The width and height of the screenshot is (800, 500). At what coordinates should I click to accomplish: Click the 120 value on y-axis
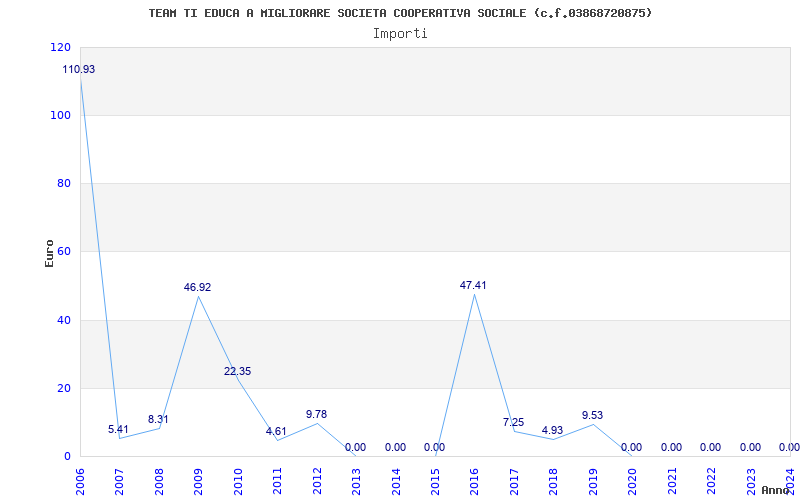tap(60, 47)
